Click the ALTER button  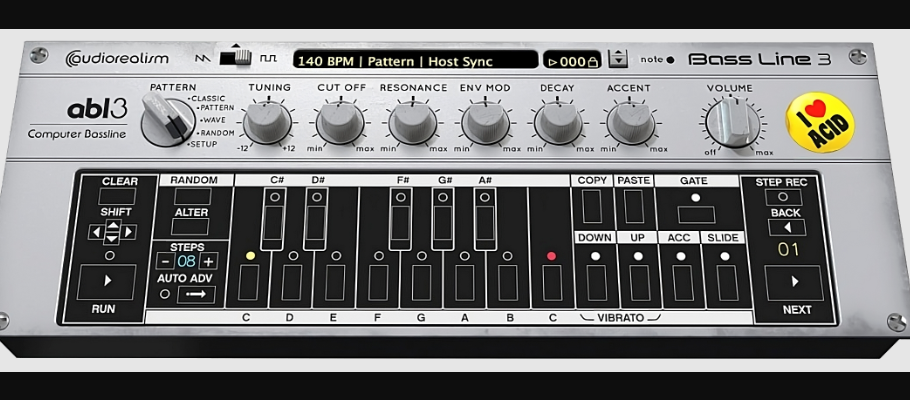tap(190, 227)
